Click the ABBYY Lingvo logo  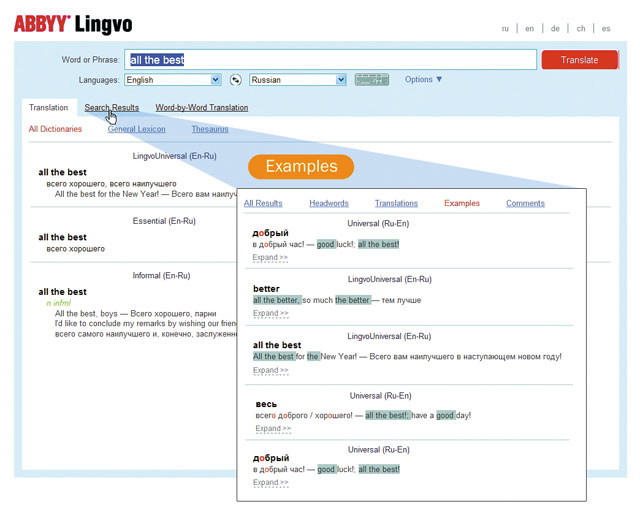[x=73, y=24]
